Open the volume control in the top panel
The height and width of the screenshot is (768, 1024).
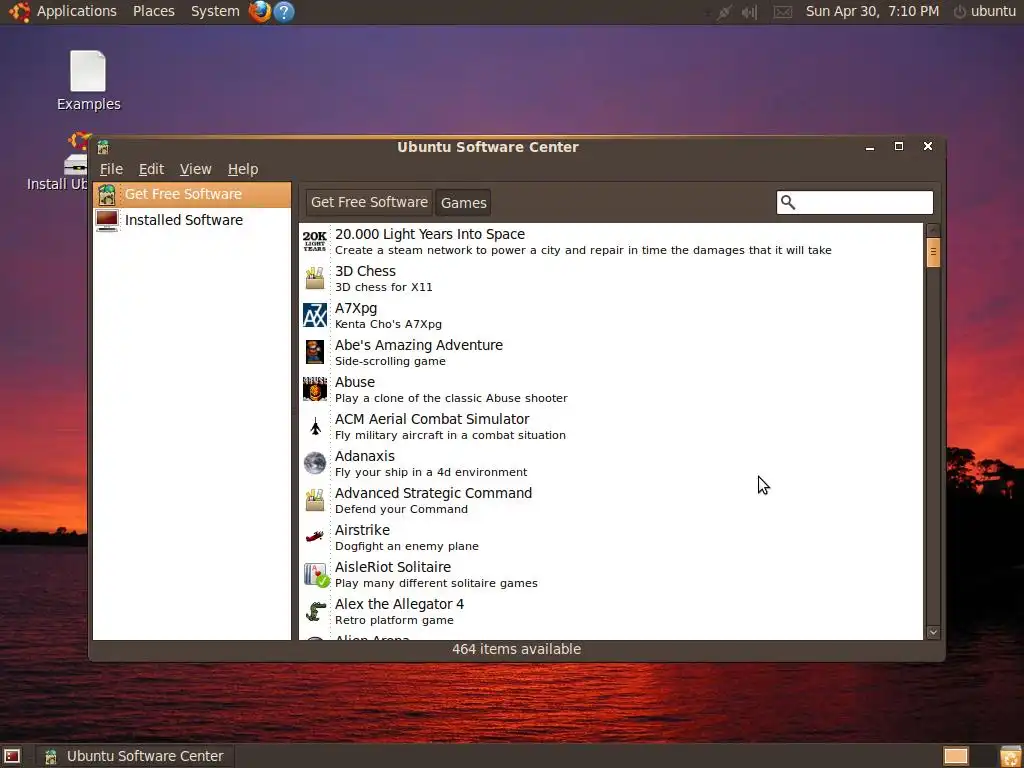(749, 12)
